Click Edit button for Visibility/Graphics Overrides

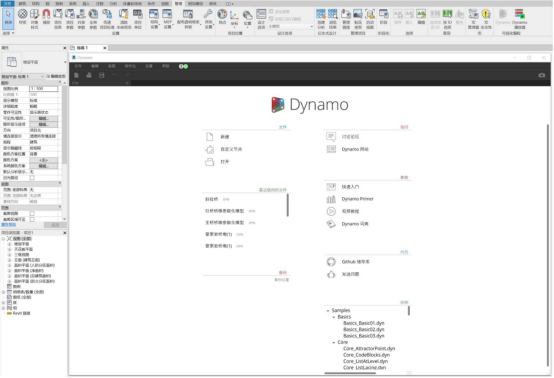pyautogui.click(x=43, y=118)
